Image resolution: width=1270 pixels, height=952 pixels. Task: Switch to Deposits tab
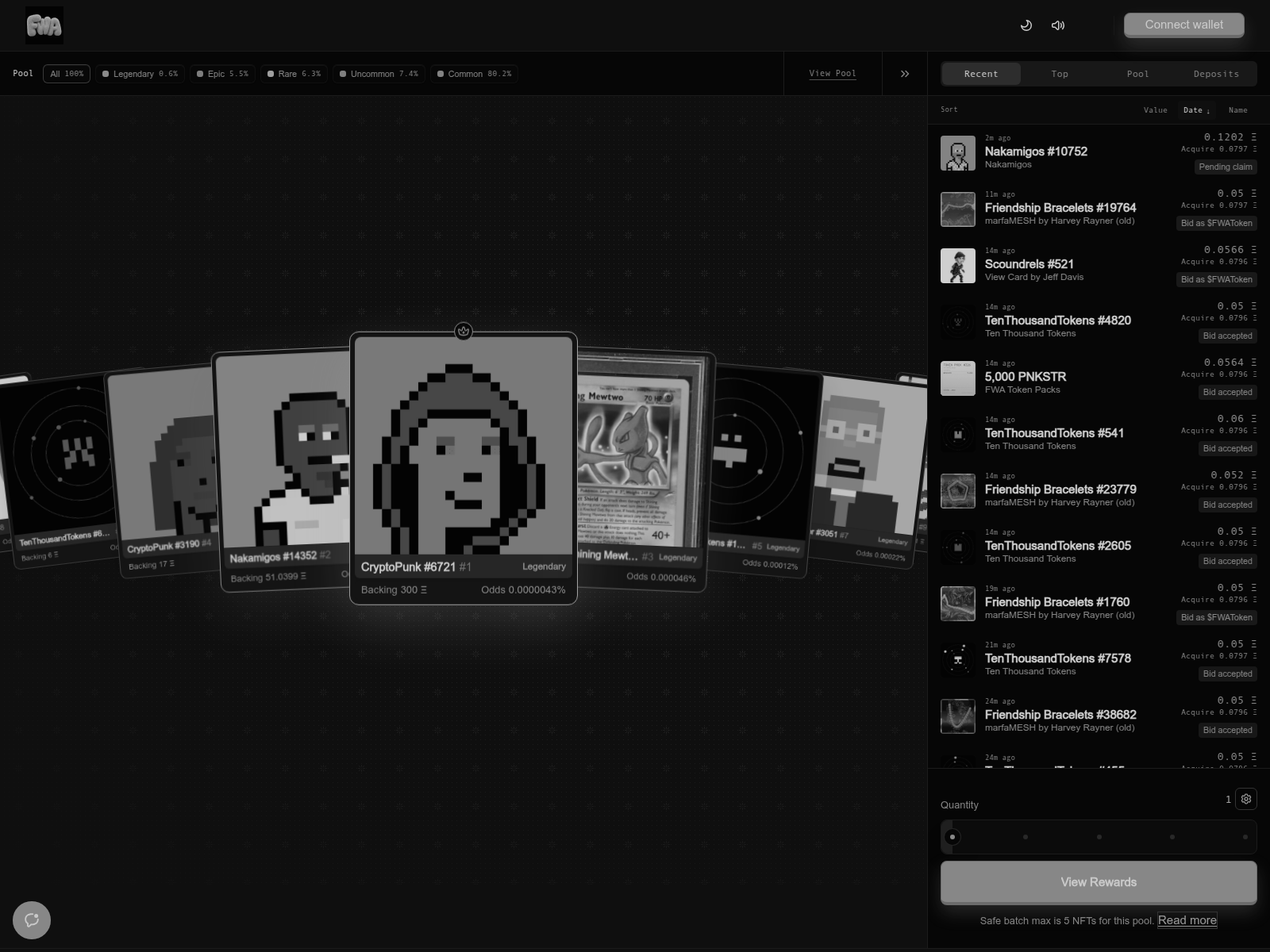point(1216,74)
